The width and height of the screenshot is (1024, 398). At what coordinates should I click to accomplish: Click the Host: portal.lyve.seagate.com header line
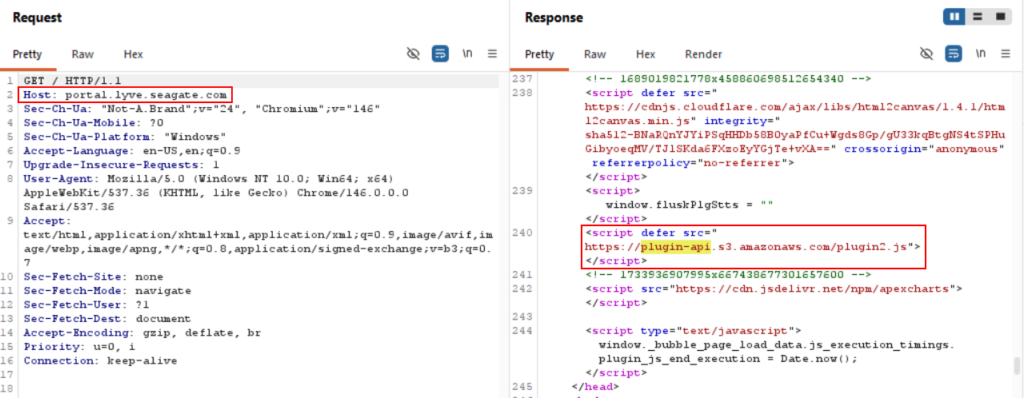coord(126,95)
